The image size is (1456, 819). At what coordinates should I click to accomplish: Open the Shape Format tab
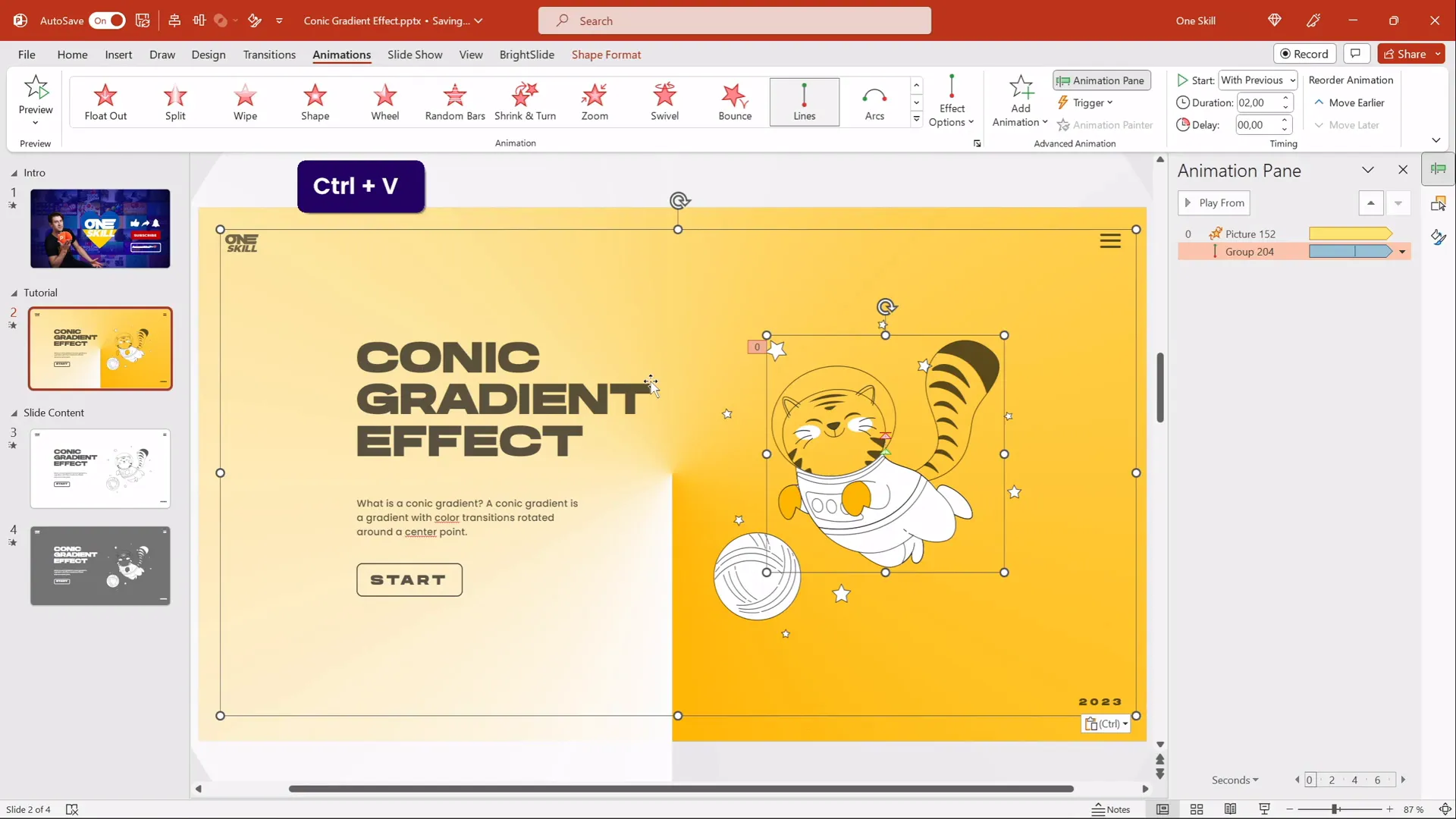(x=606, y=54)
